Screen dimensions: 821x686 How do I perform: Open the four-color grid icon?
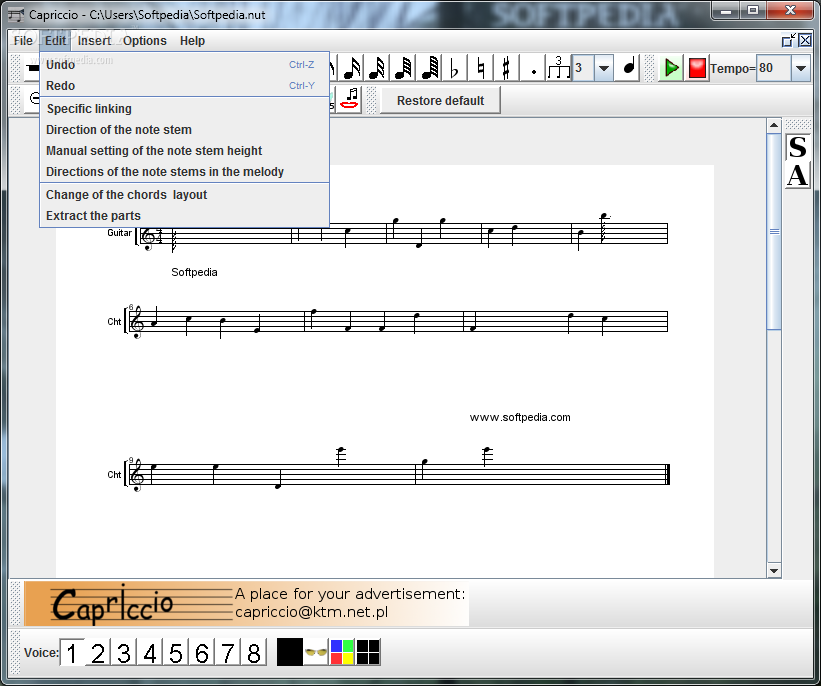point(342,652)
